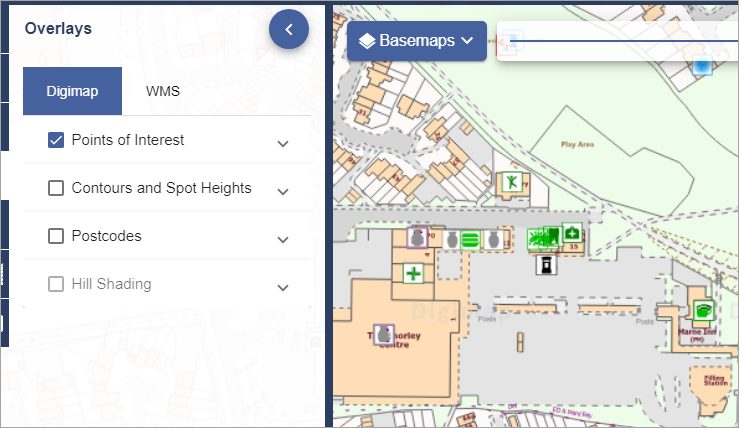
Task: Select the Digimap tab
Action: 72,91
